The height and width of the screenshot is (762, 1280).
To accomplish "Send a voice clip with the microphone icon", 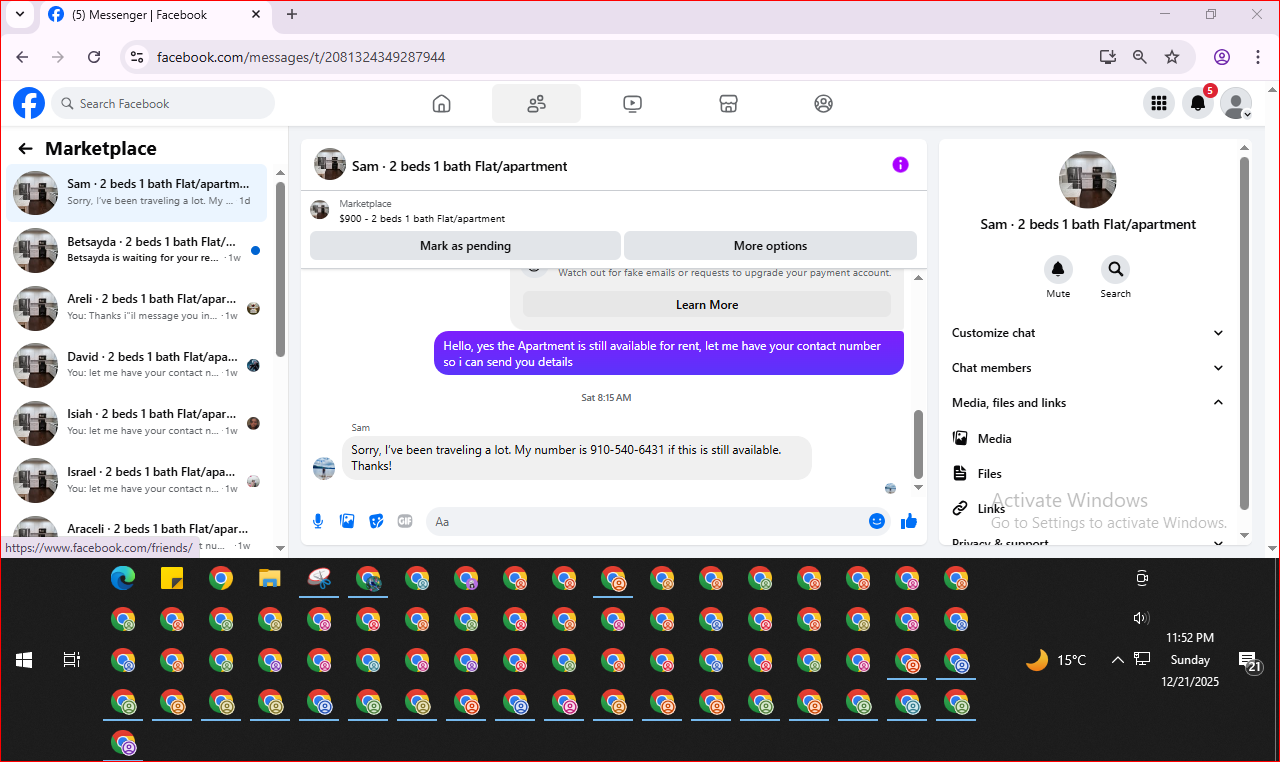I will click(318, 521).
